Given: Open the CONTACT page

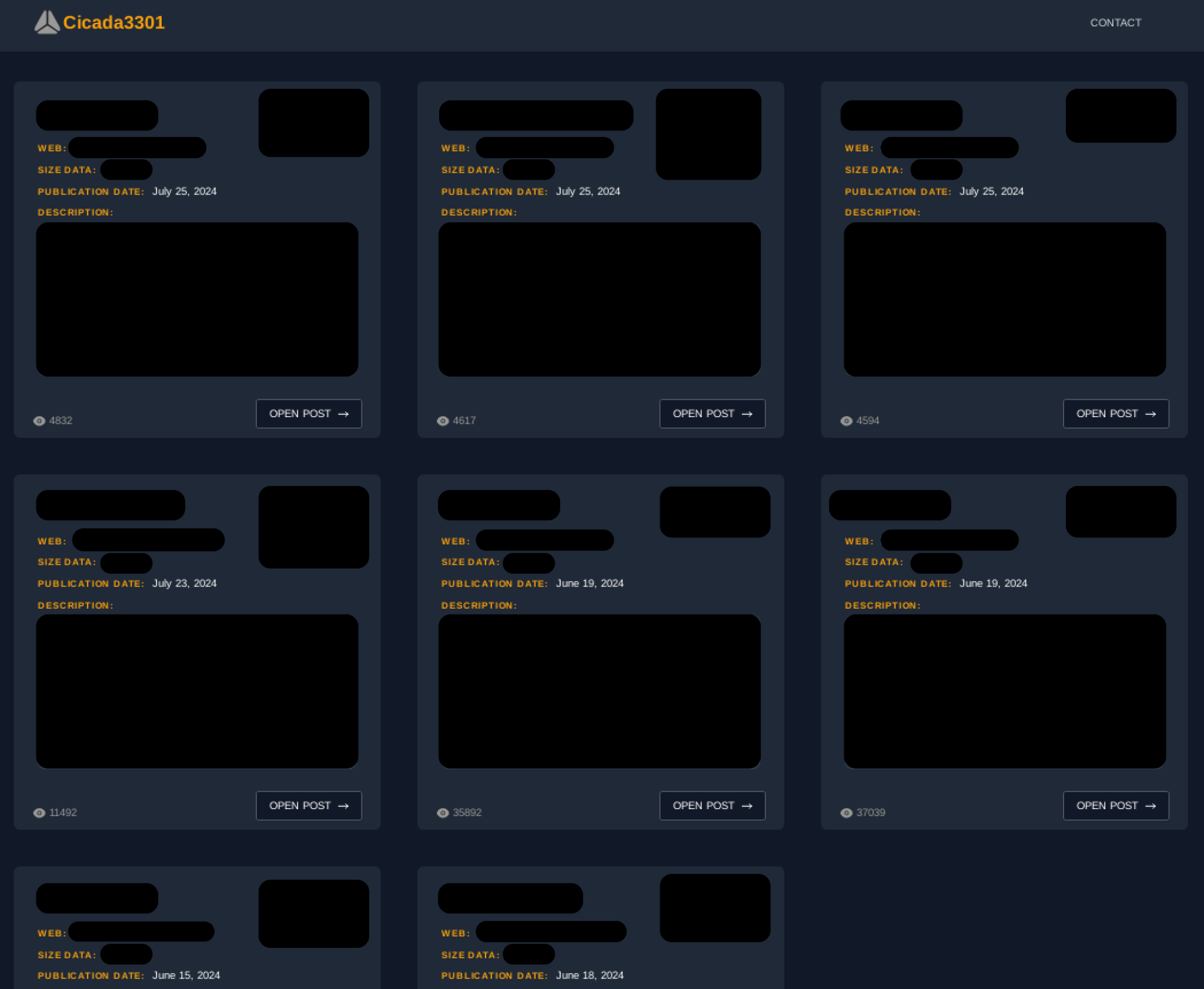Looking at the screenshot, I should click(1115, 23).
